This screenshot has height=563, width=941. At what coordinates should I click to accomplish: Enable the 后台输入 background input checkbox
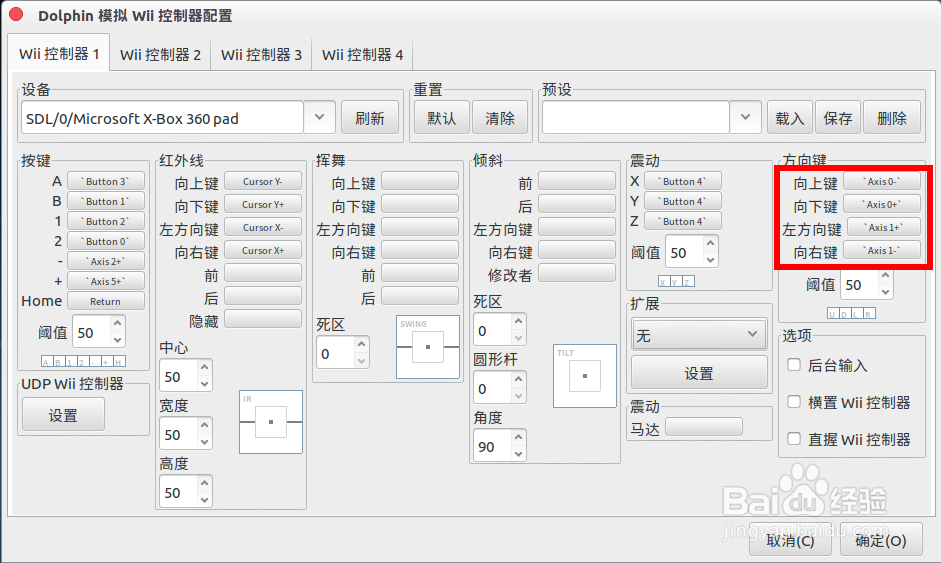[794, 365]
